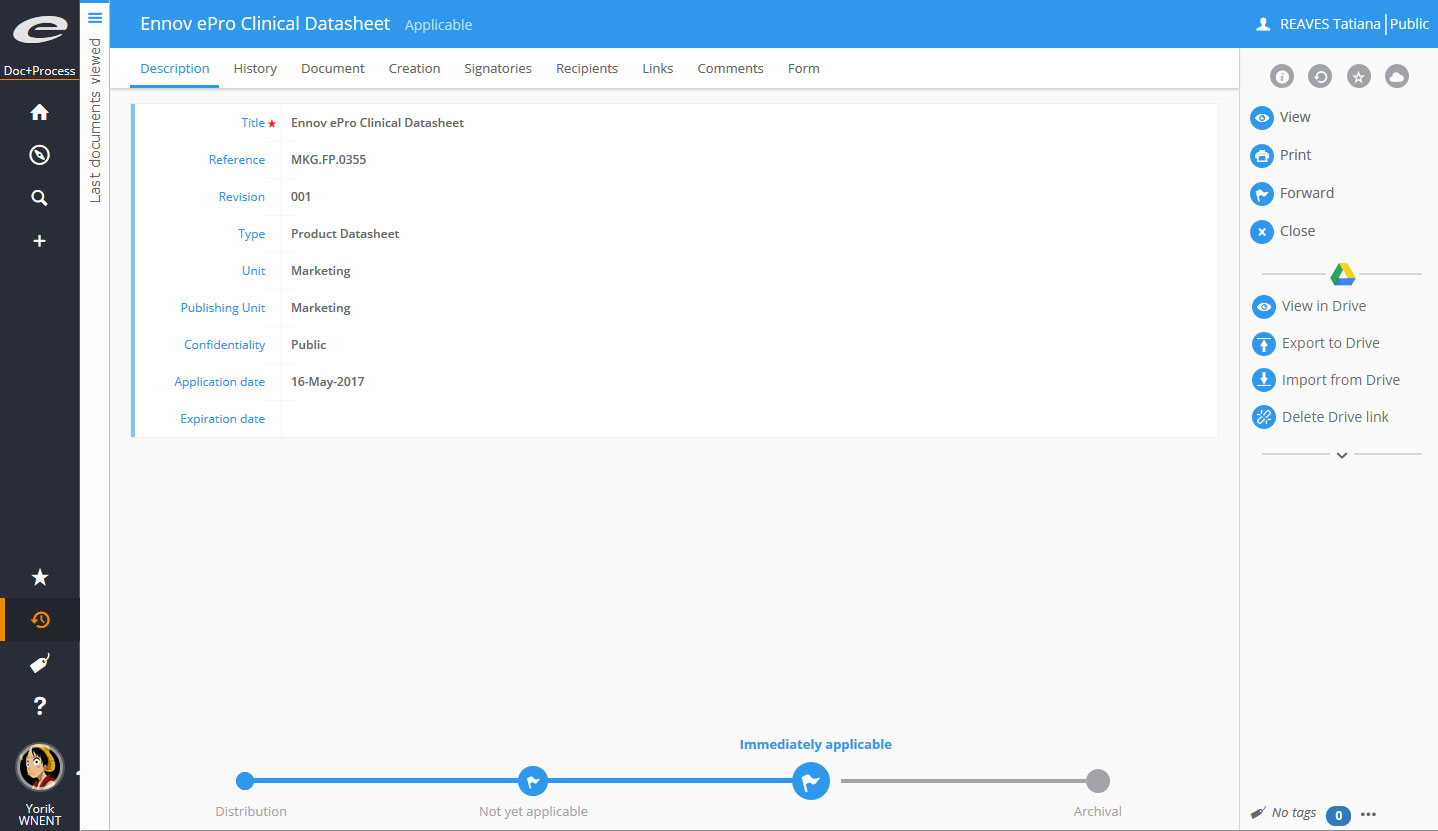Click the Delete Drive link text
1438x831 pixels.
(1335, 417)
